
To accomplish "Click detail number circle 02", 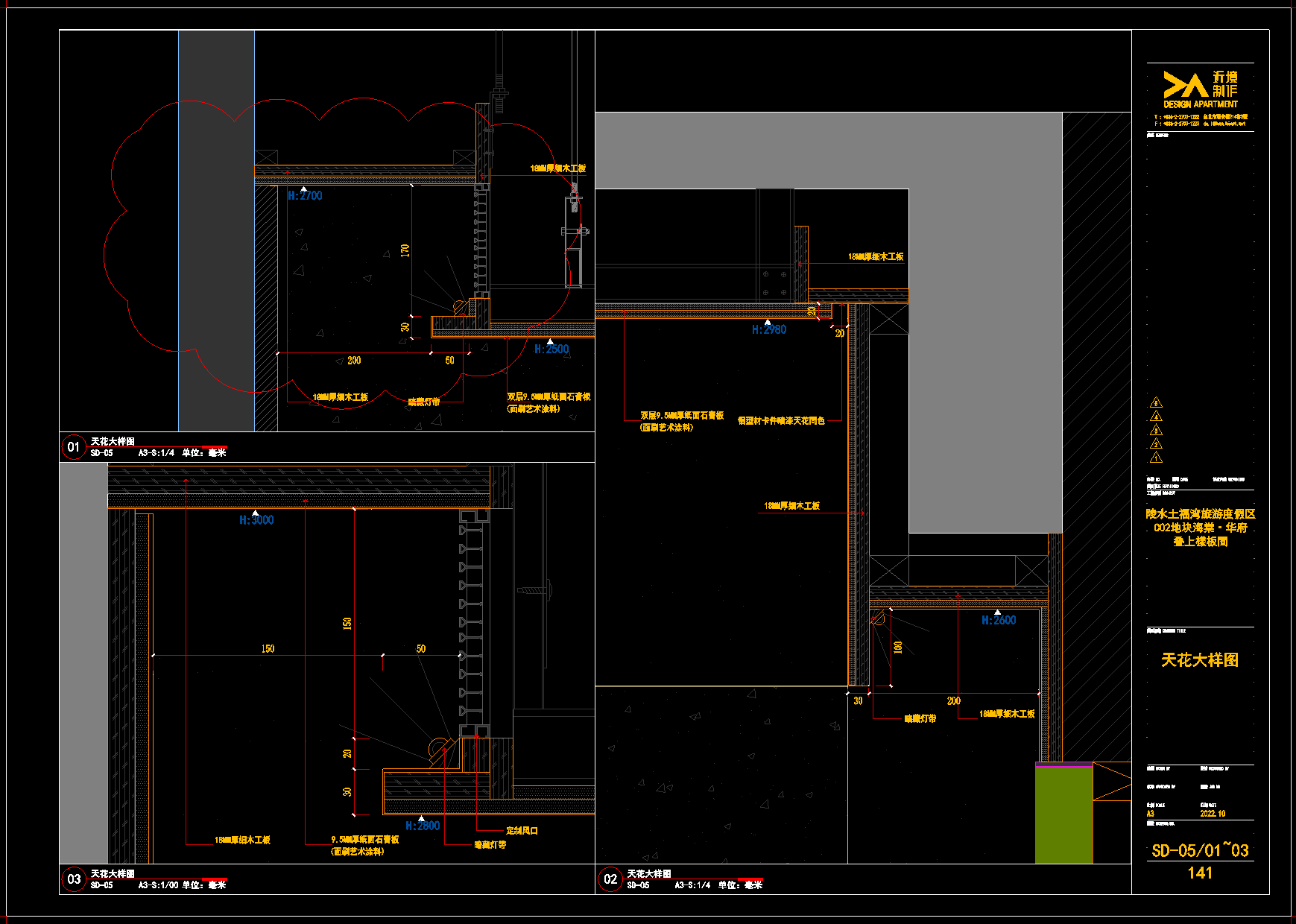I will [x=610, y=879].
